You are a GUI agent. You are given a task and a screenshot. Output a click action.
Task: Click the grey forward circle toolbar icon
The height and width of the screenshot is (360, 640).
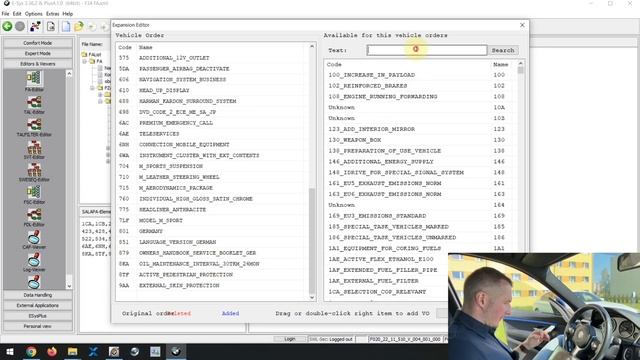20,27
